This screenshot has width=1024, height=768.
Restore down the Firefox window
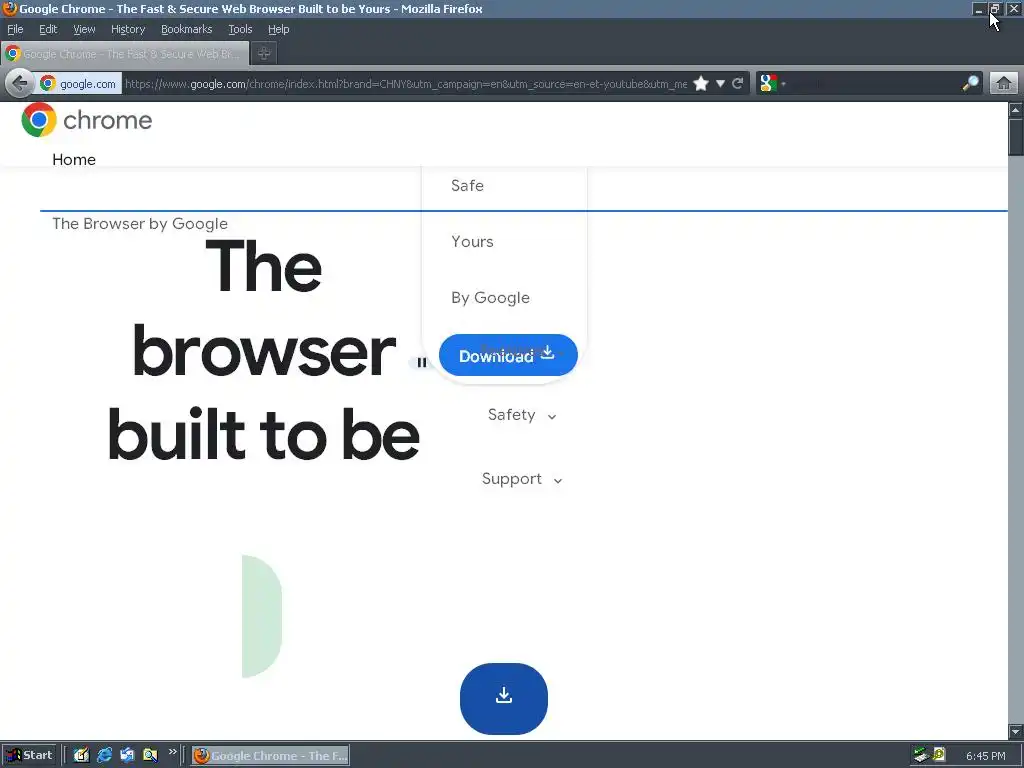click(995, 9)
